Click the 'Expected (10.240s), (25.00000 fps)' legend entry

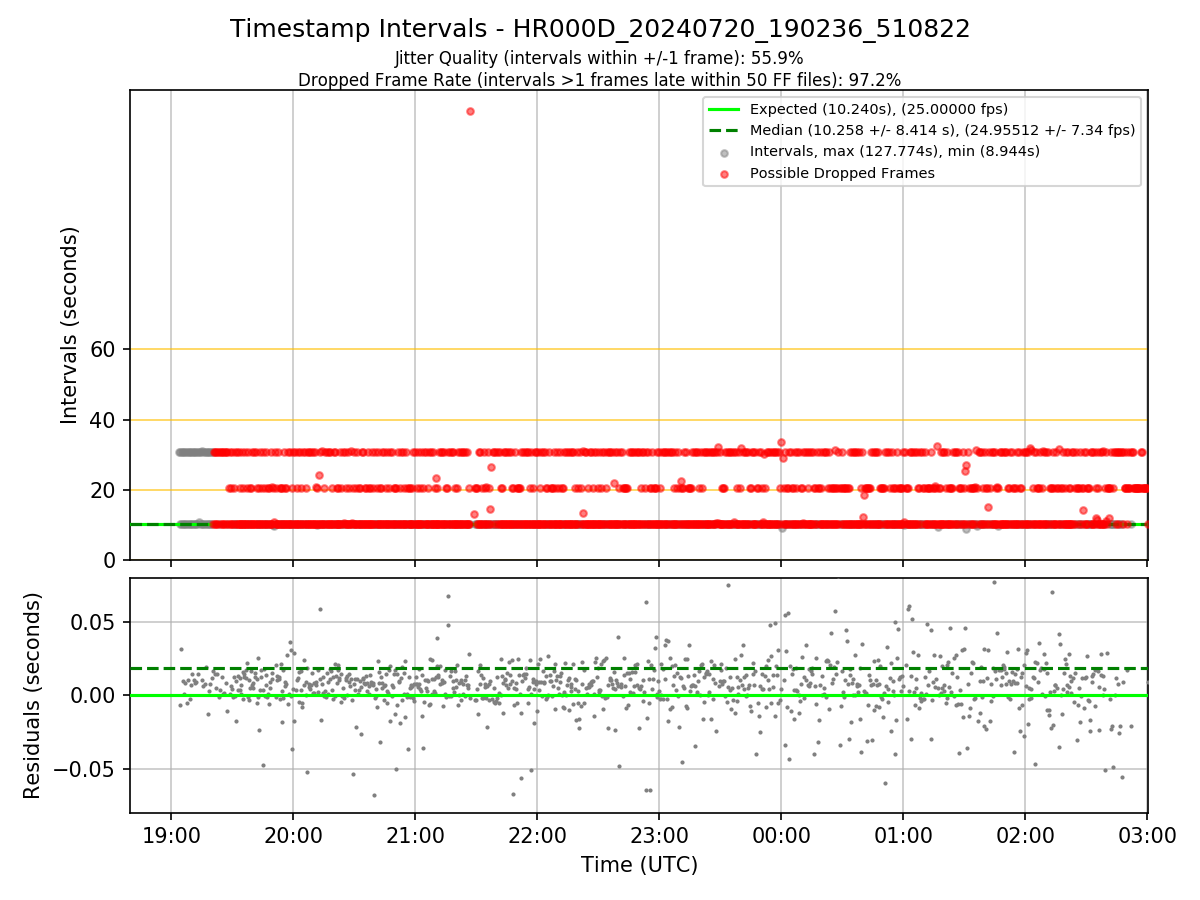click(x=878, y=109)
